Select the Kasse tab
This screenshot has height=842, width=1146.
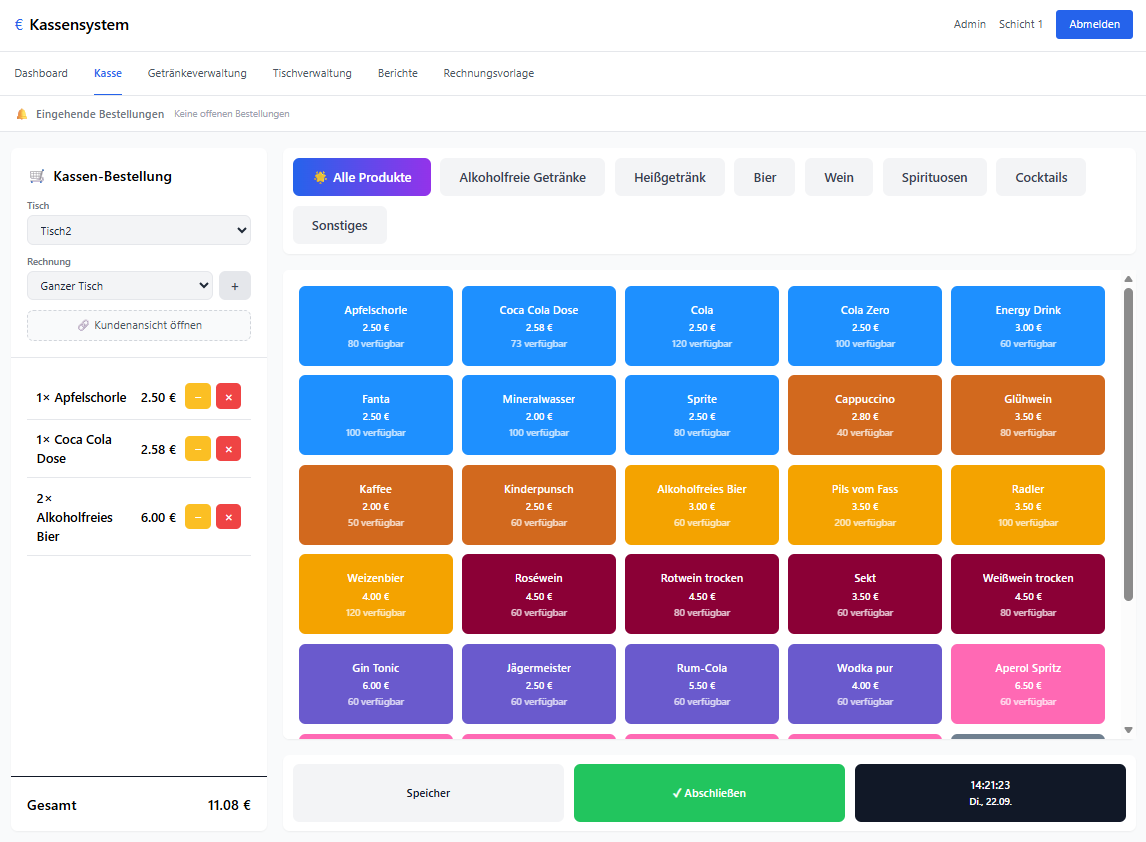click(x=108, y=73)
